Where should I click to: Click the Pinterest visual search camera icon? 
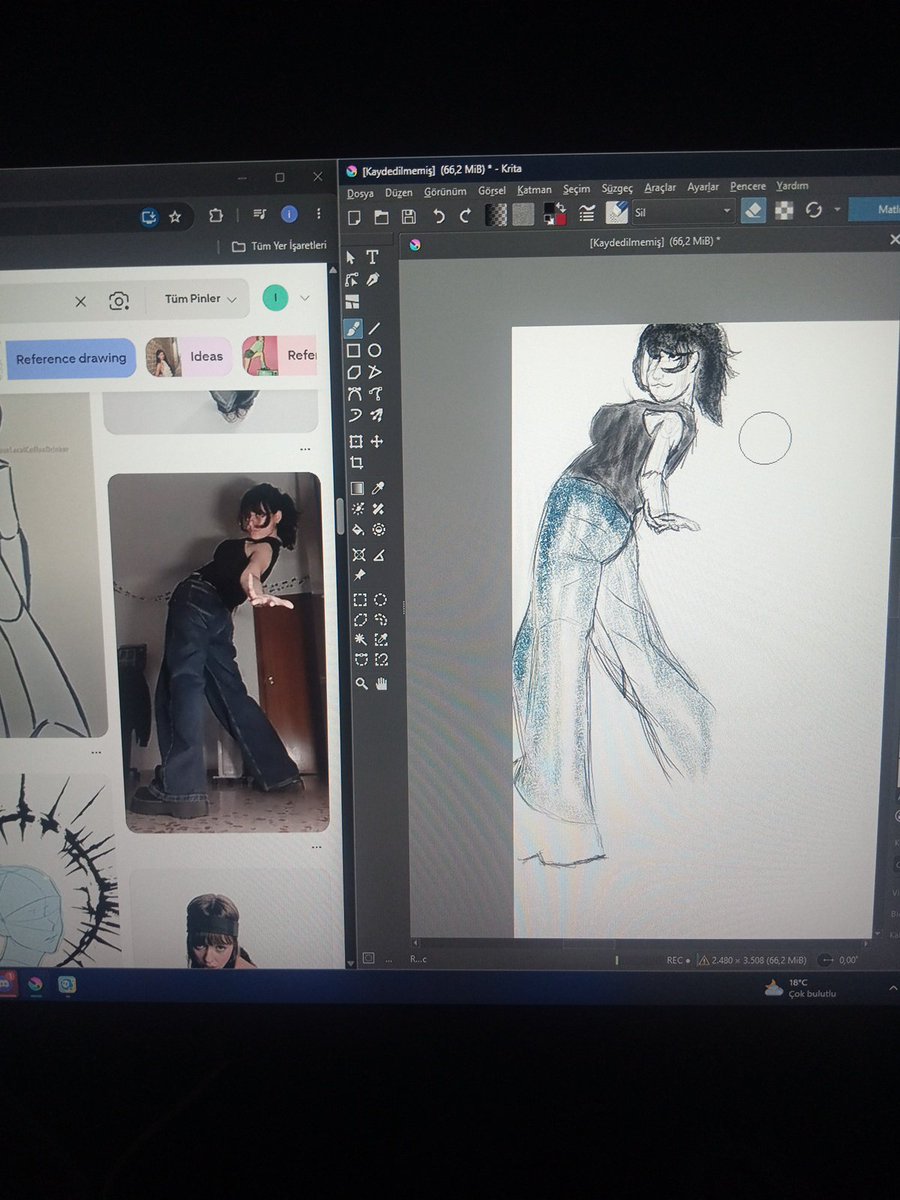119,301
